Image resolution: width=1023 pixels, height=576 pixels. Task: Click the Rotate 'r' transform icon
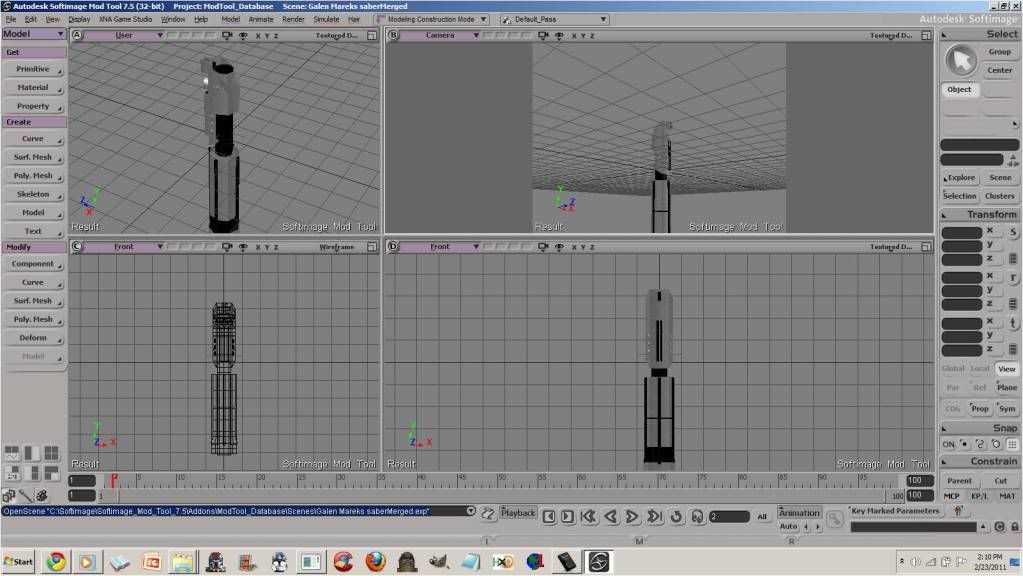[x=1013, y=277]
